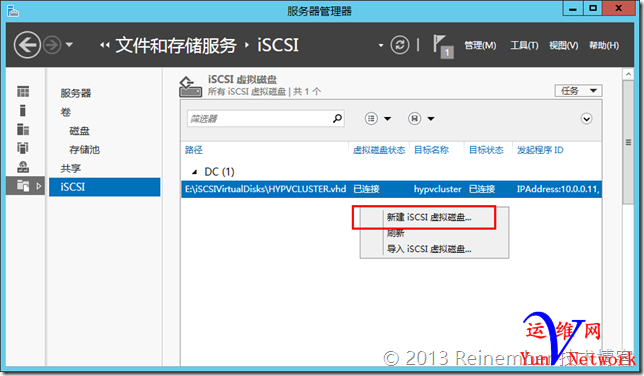The height and width of the screenshot is (376, 644).
Task: Click the back navigation arrow
Action: coord(27,45)
